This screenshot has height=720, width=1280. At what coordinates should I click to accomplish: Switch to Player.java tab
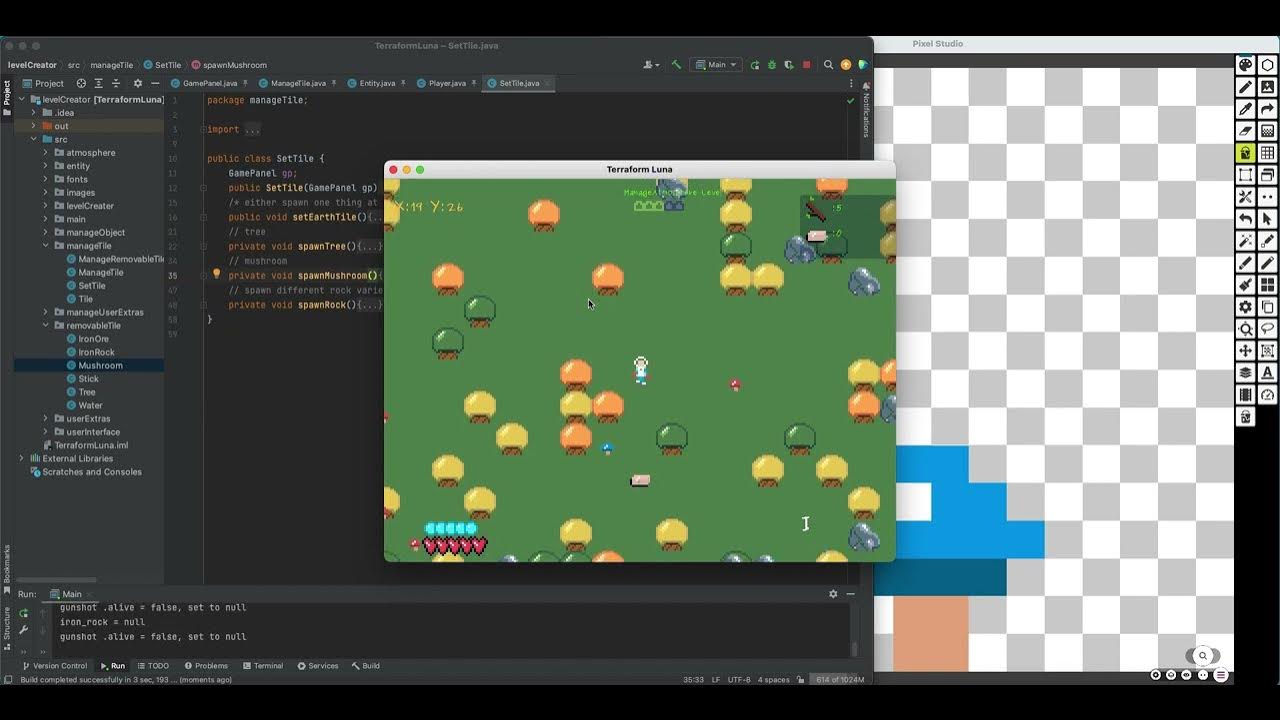click(447, 83)
